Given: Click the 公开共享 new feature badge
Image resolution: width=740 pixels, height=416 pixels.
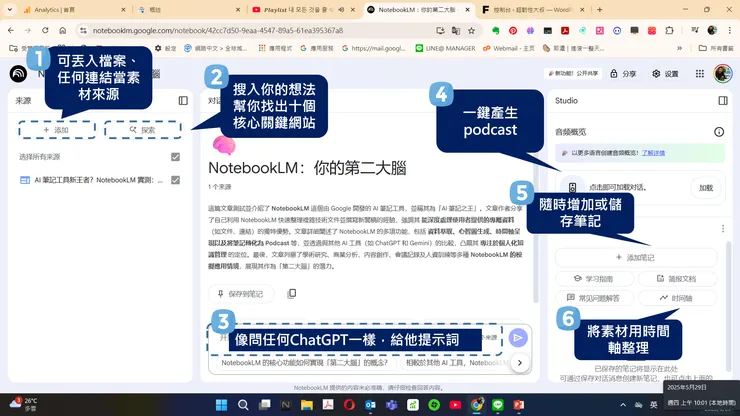Looking at the screenshot, I should 573,74.
